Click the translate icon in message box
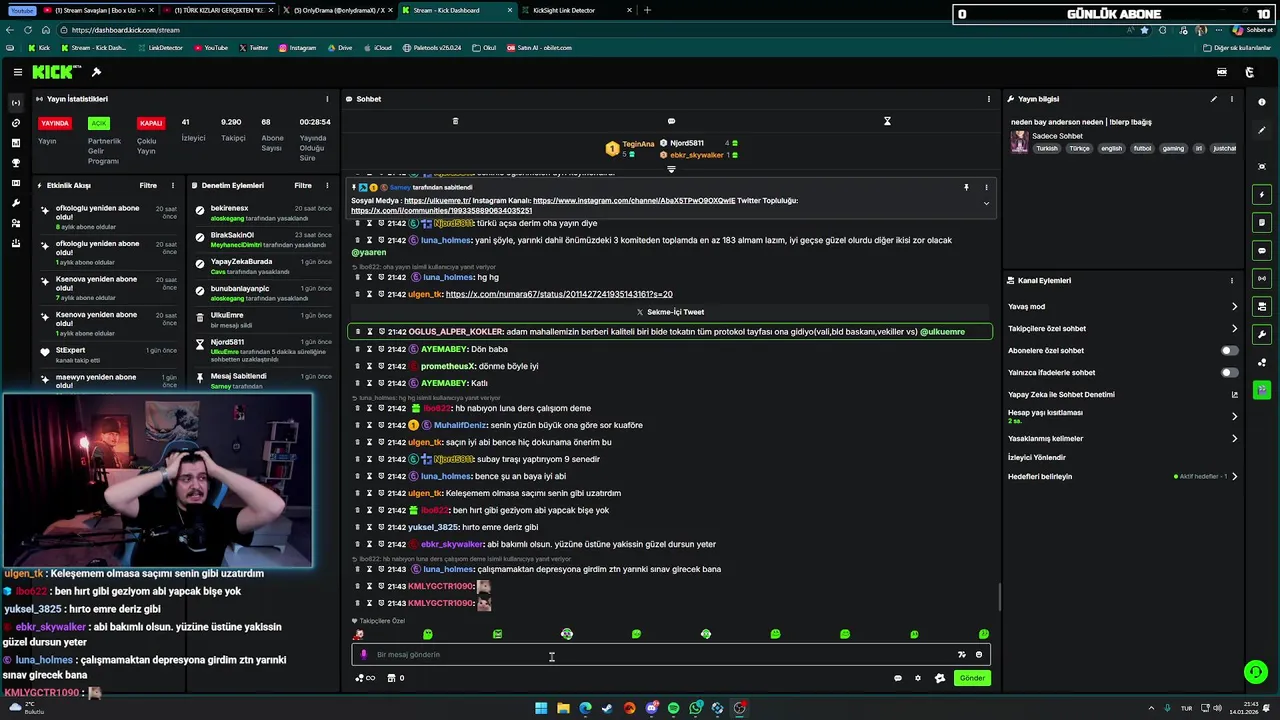Image resolution: width=1280 pixels, height=720 pixels. tap(962, 655)
